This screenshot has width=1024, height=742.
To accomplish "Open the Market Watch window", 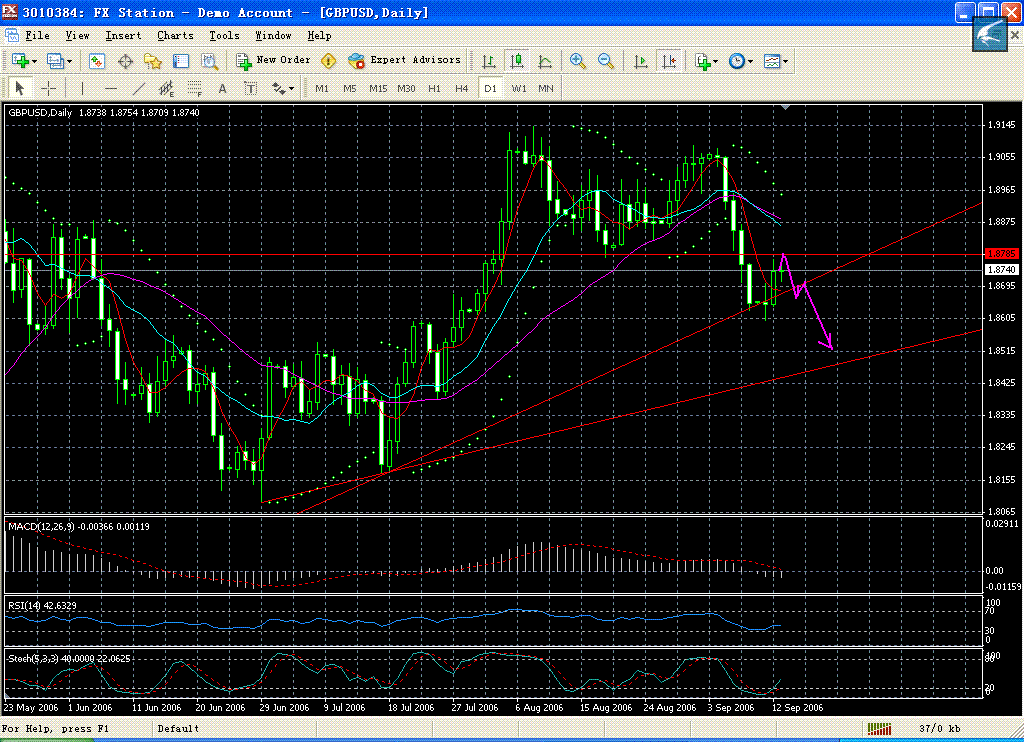I will [x=97, y=61].
